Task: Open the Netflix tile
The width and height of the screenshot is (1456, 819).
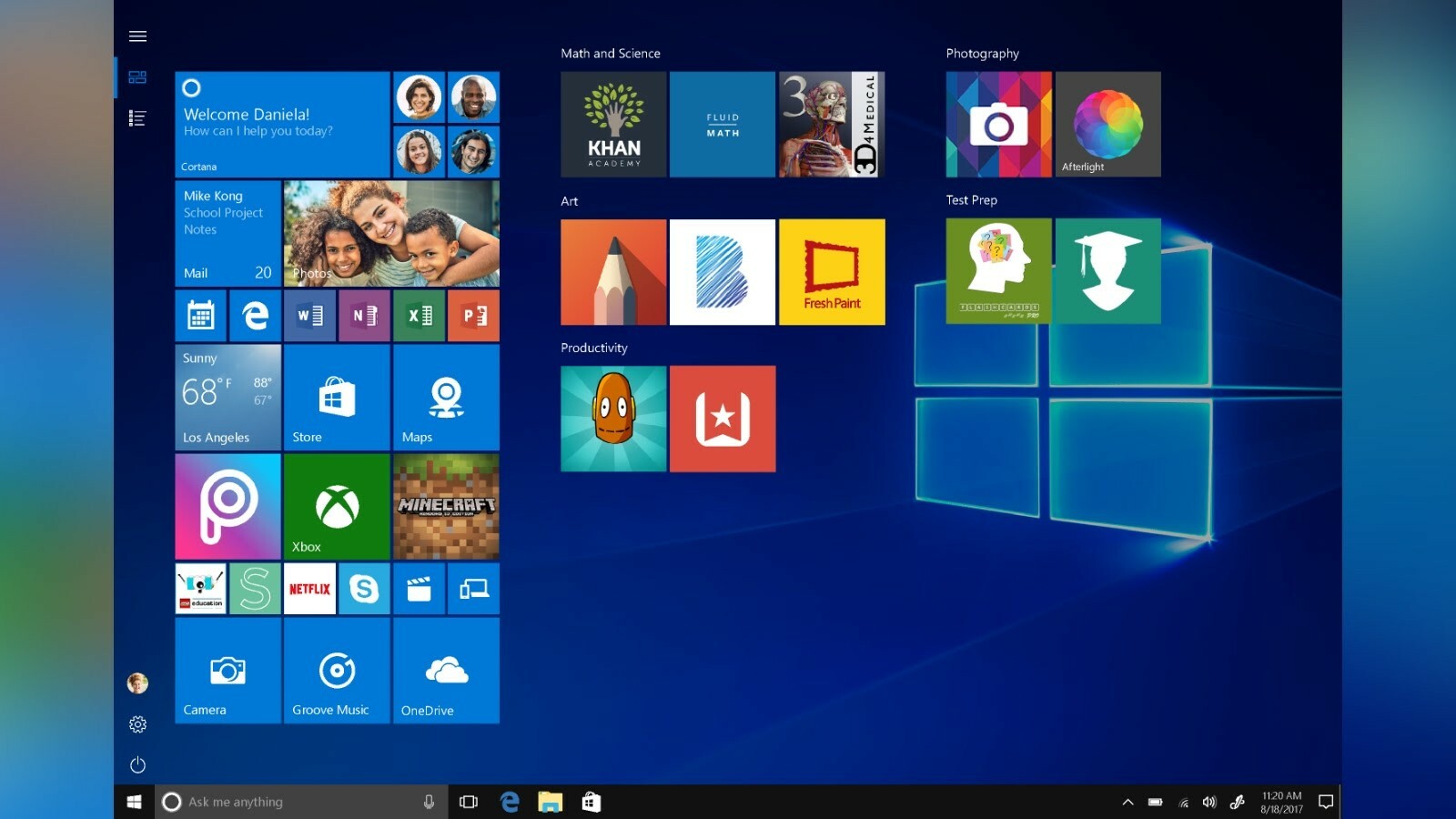Action: 309,589
